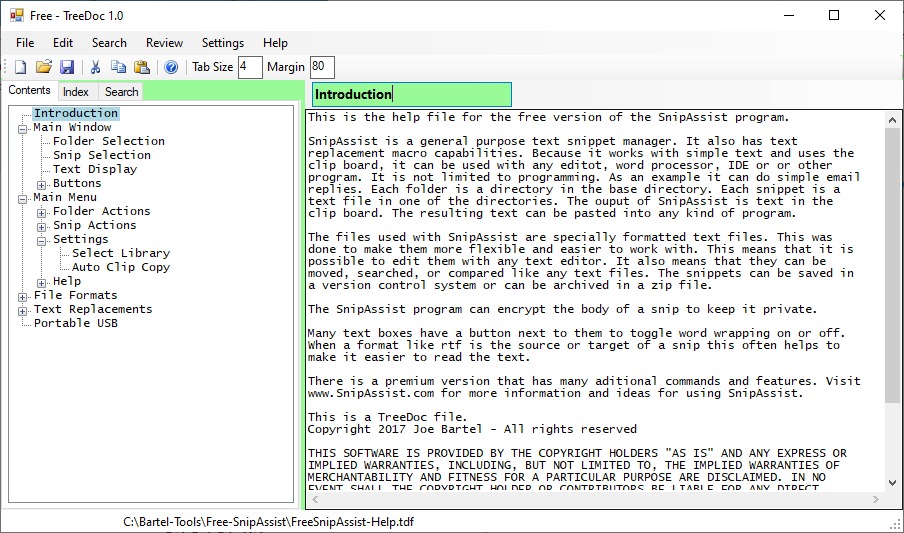Select the Settings tree item
This screenshot has height=533, width=904.
[81, 239]
